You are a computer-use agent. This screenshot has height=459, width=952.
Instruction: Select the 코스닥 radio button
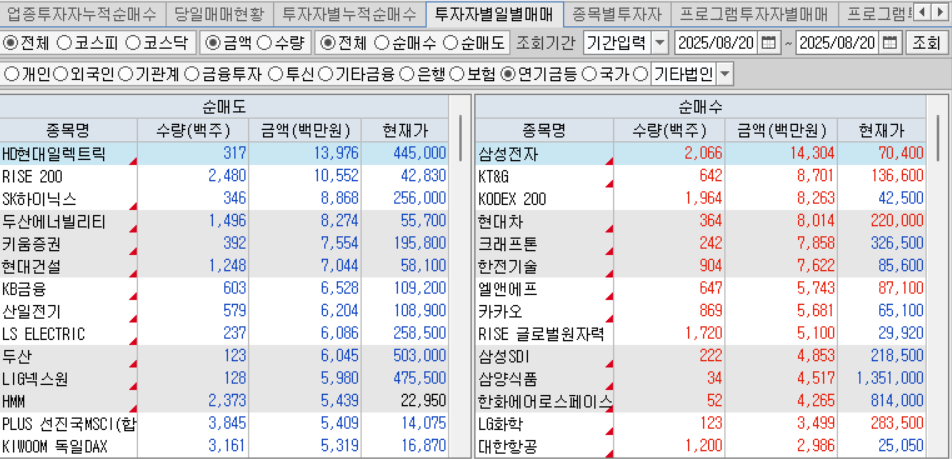point(134,43)
